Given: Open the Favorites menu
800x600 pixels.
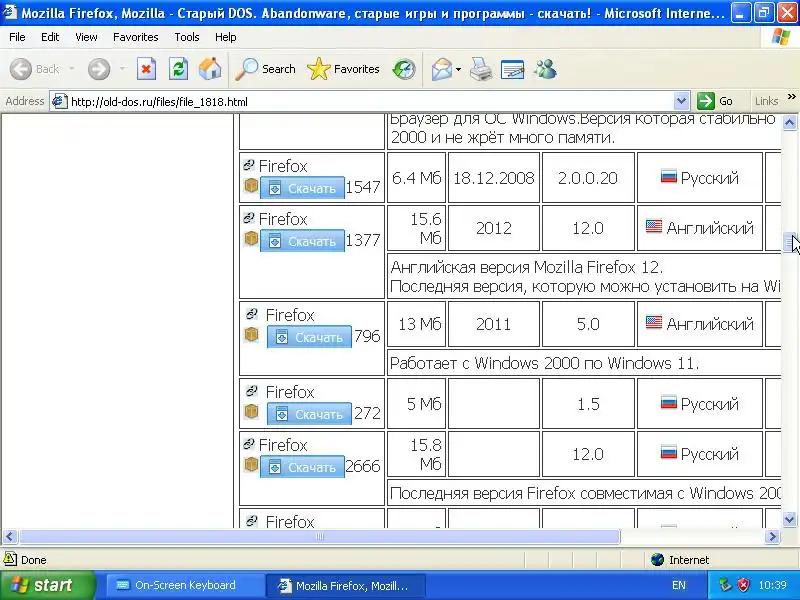Looking at the screenshot, I should coord(136,37).
